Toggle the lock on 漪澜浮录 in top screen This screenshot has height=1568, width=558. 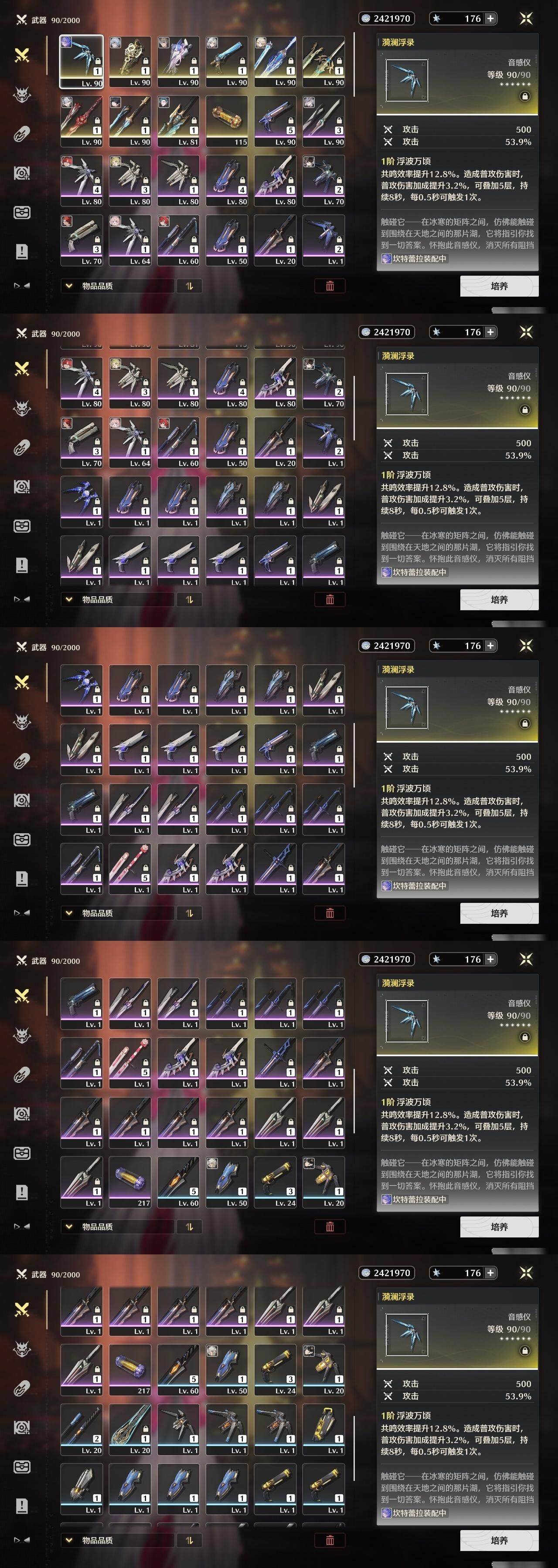click(x=524, y=96)
